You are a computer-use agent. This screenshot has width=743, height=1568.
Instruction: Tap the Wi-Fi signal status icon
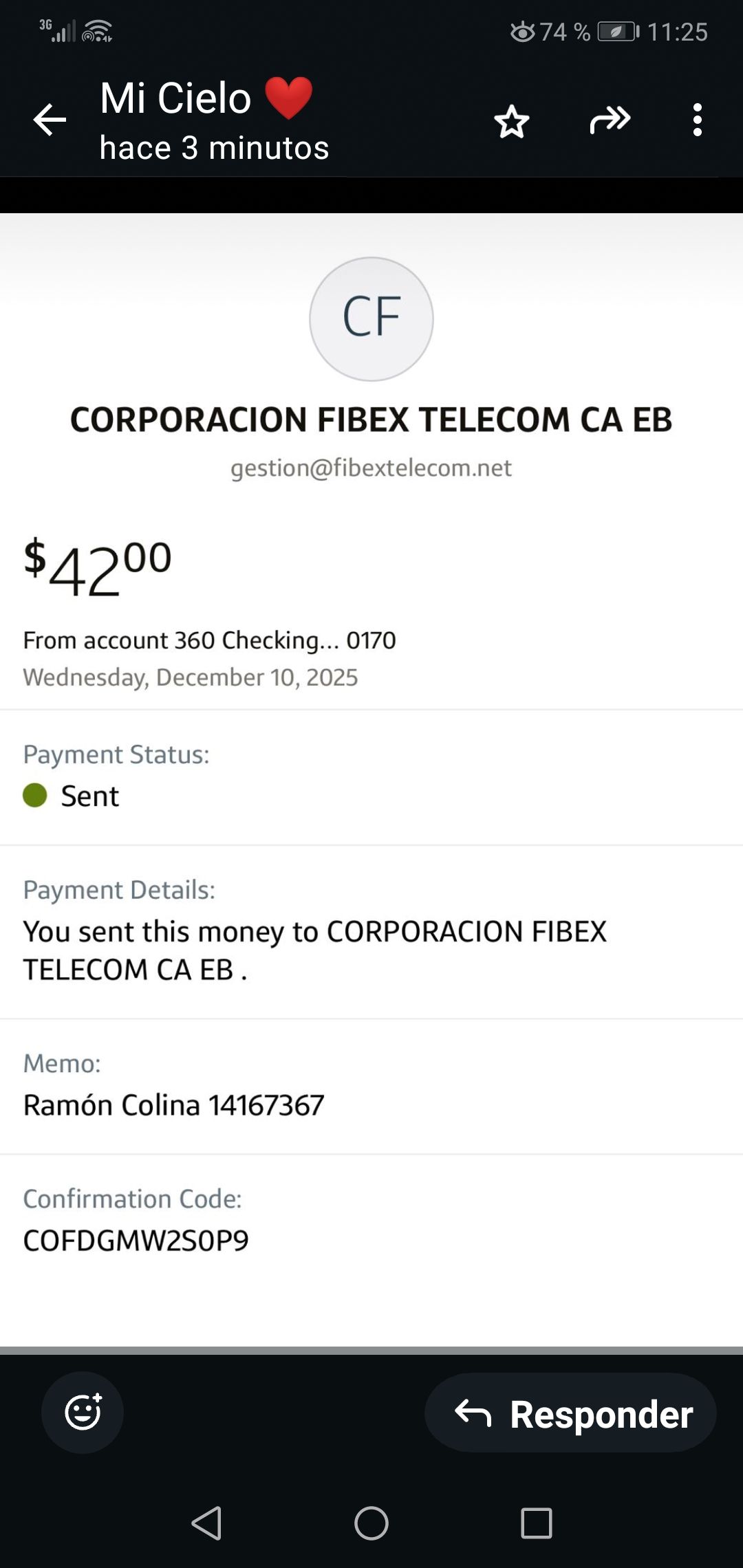coord(97,32)
